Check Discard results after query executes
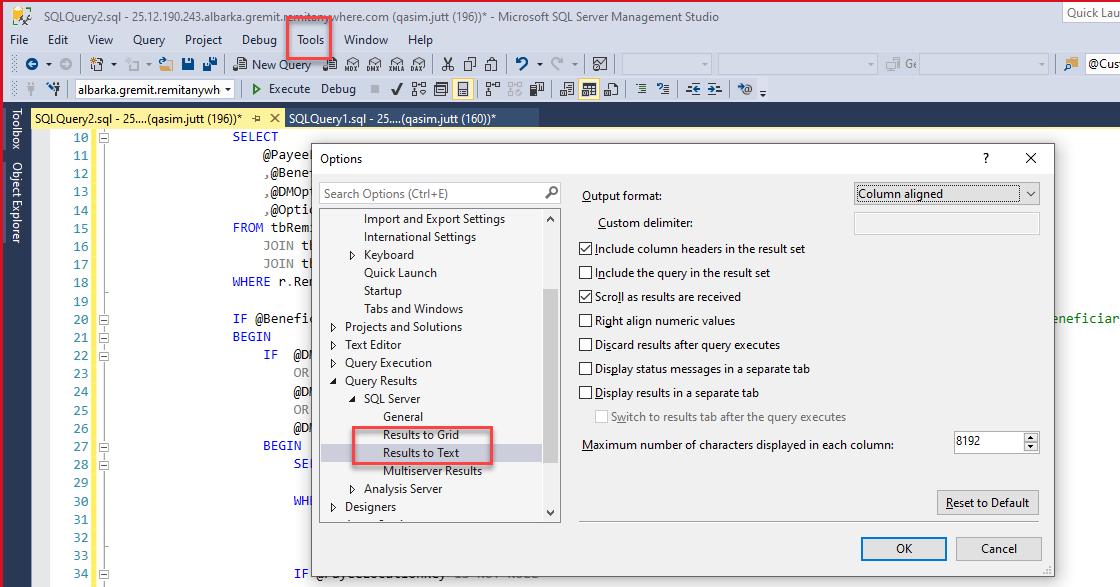 (586, 345)
